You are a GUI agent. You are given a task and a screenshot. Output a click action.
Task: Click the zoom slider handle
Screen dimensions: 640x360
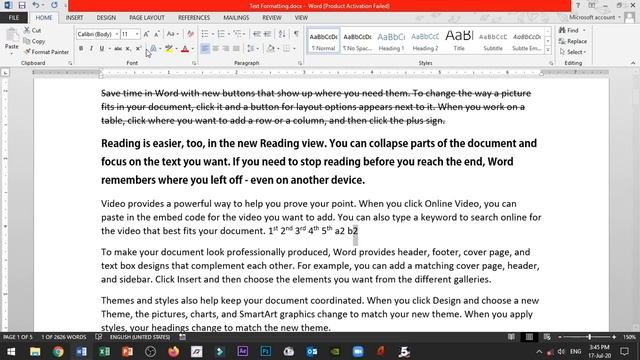(x=589, y=337)
